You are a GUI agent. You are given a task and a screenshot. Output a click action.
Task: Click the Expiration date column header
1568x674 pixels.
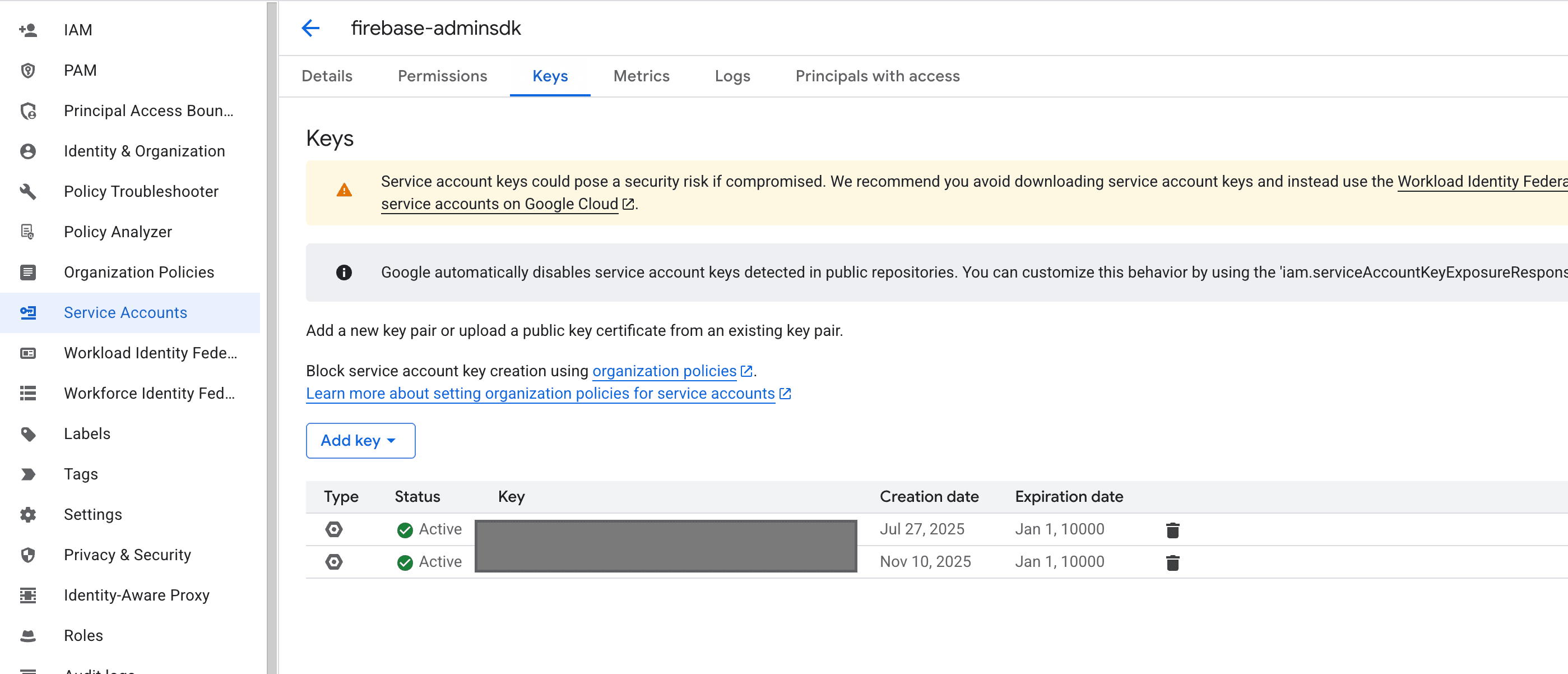coord(1069,497)
